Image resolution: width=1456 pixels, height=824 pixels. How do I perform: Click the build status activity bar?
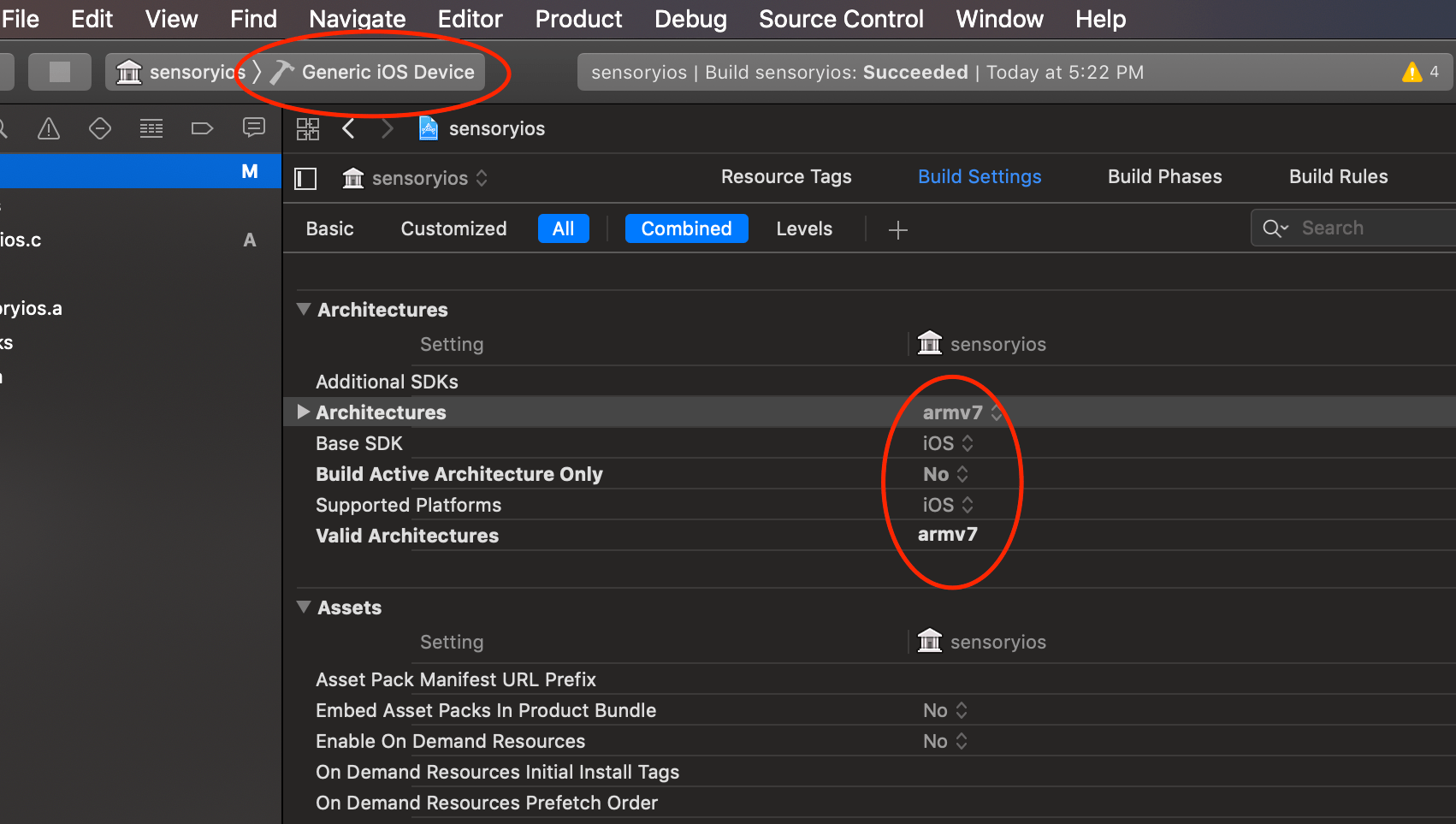[1016, 72]
